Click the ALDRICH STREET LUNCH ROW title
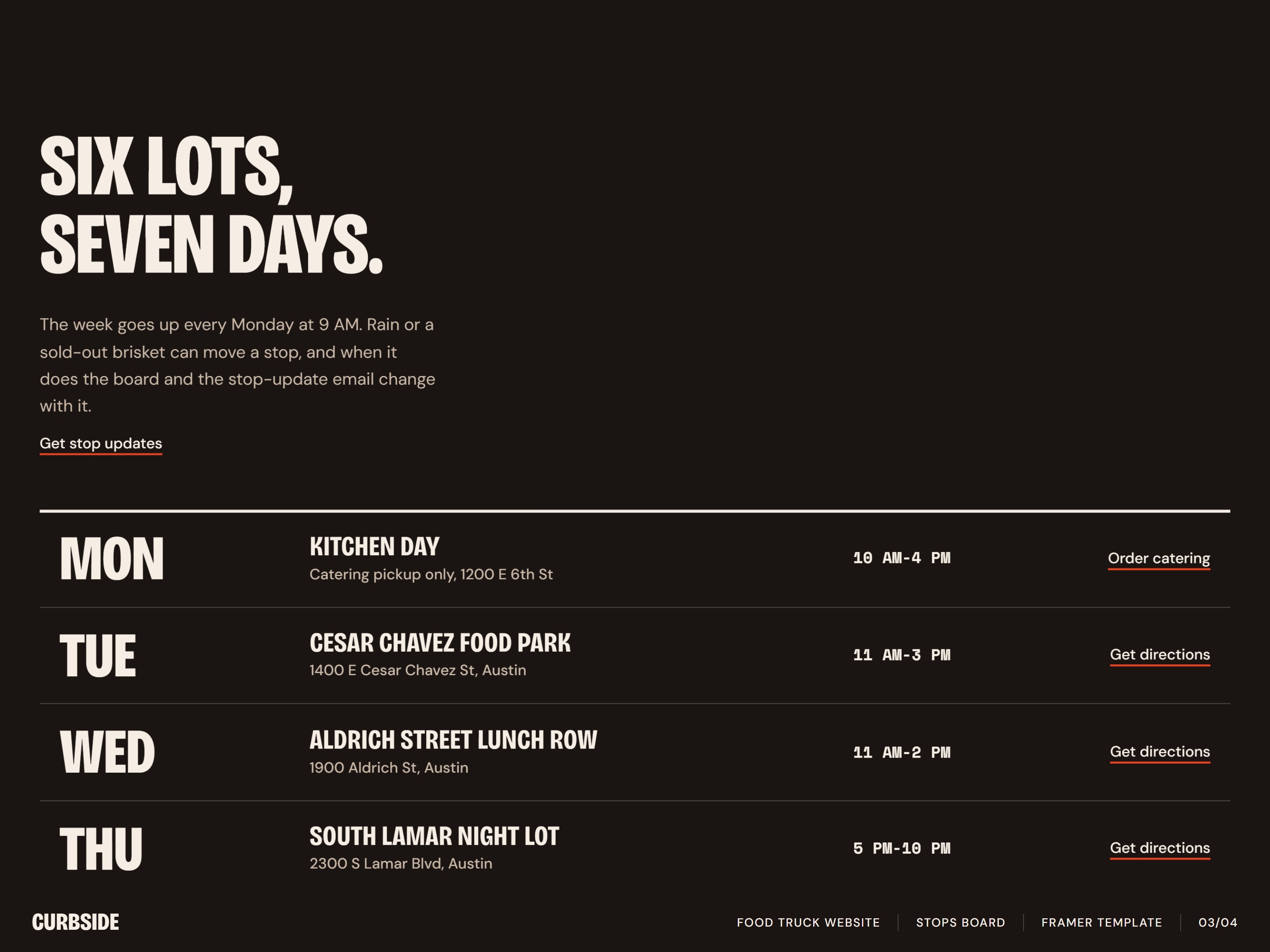The height and width of the screenshot is (952, 1270). click(x=454, y=740)
